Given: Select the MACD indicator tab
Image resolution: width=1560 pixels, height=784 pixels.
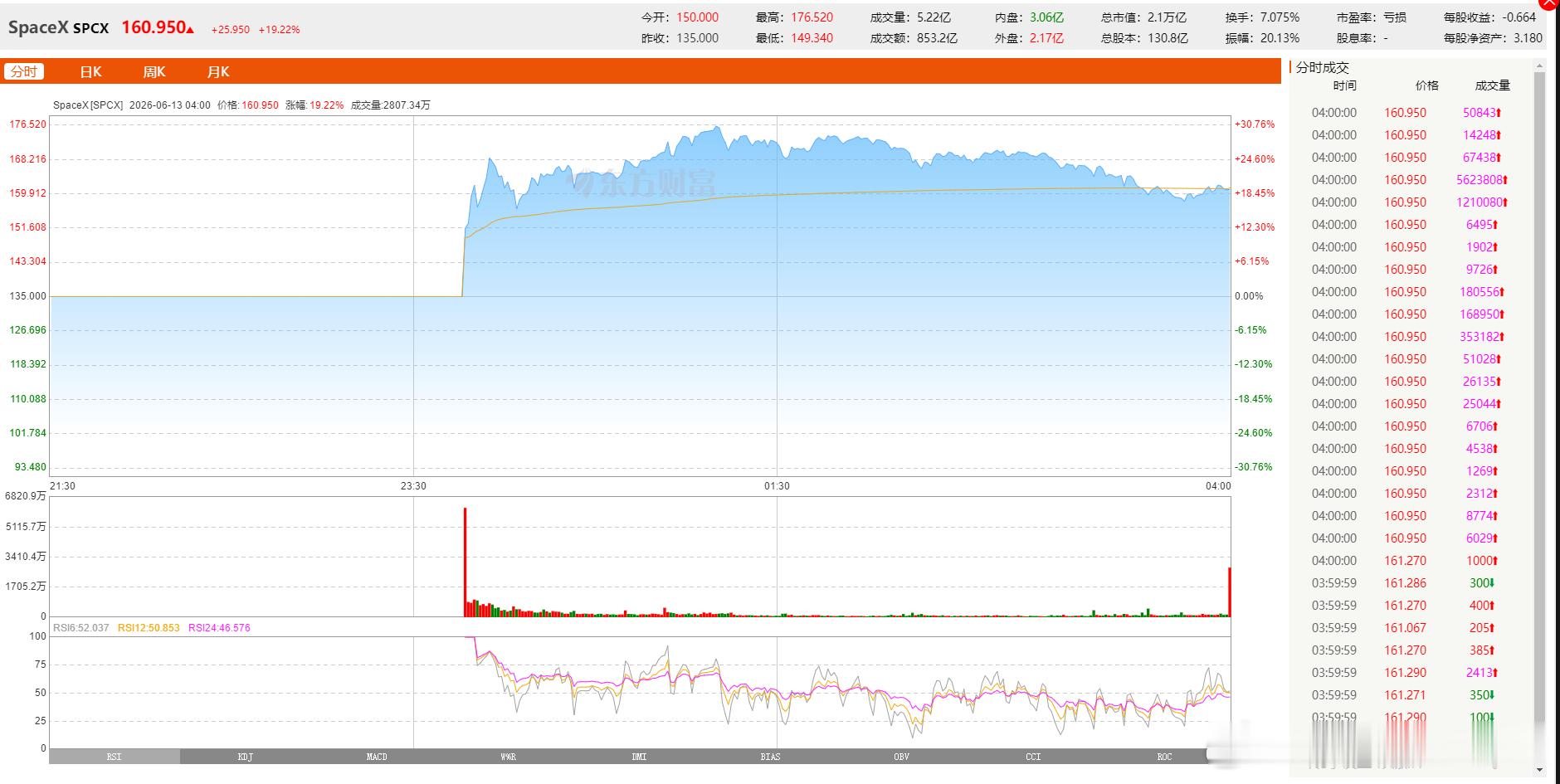Looking at the screenshot, I should pos(377,757).
